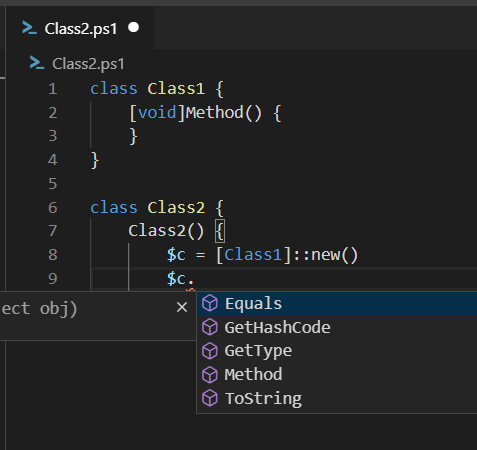Click the Class2 name on line 6
The width and height of the screenshot is (477, 450).
click(176, 208)
